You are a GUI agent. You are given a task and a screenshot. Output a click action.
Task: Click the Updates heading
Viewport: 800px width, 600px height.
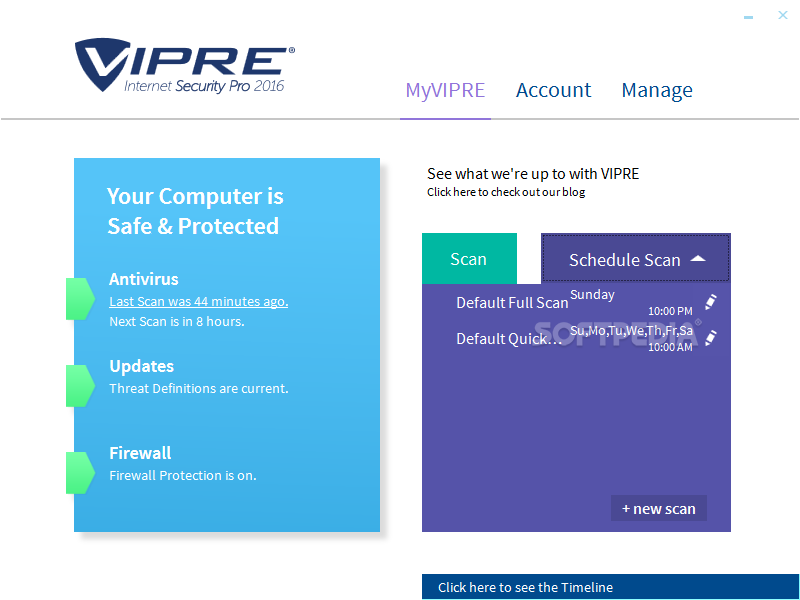coord(141,366)
